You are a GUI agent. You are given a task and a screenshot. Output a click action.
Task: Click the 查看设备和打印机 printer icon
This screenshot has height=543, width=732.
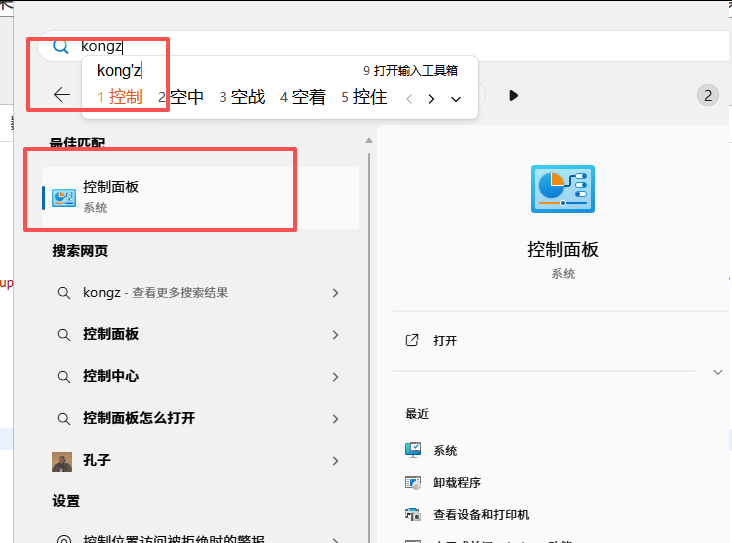414,515
